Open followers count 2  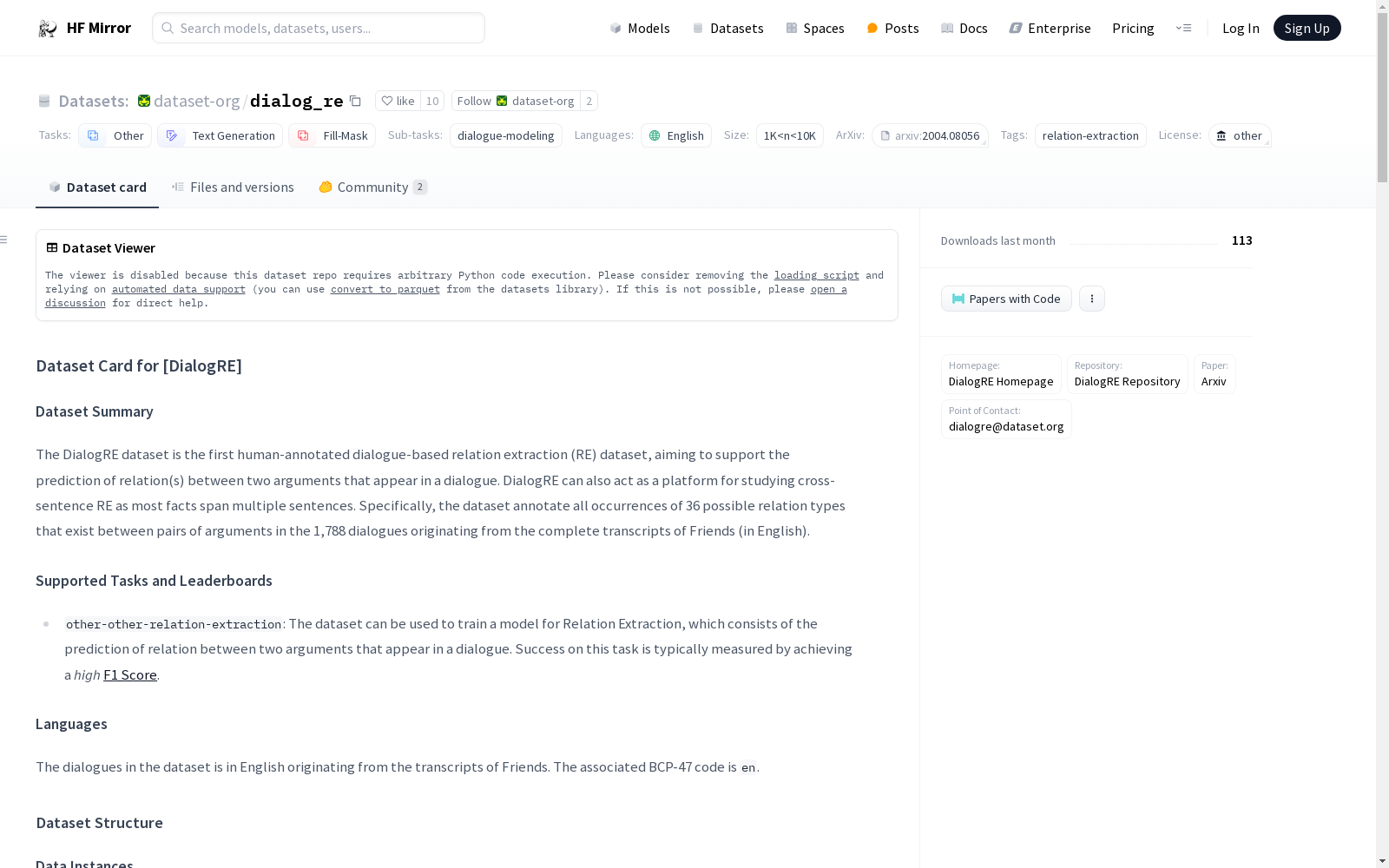(x=589, y=101)
